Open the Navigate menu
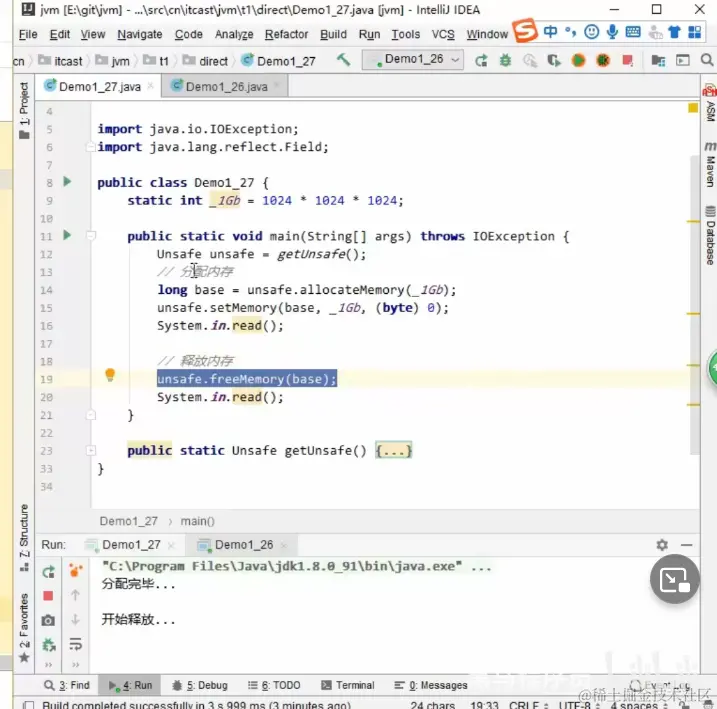Screen dimensions: 717x709 tap(139, 34)
